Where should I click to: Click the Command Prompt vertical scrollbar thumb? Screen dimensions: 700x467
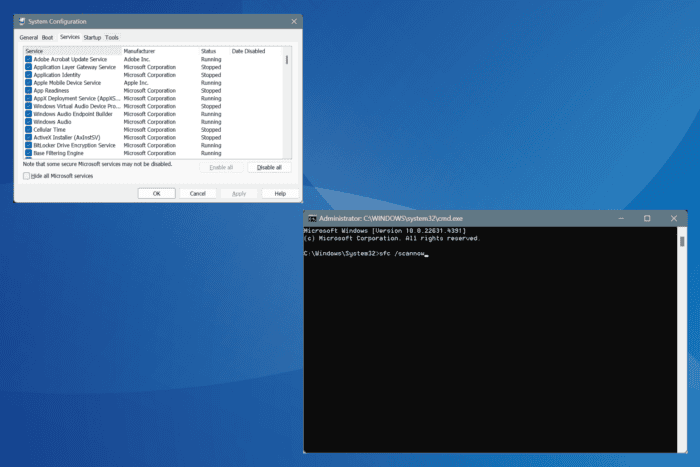pyautogui.click(x=682, y=242)
